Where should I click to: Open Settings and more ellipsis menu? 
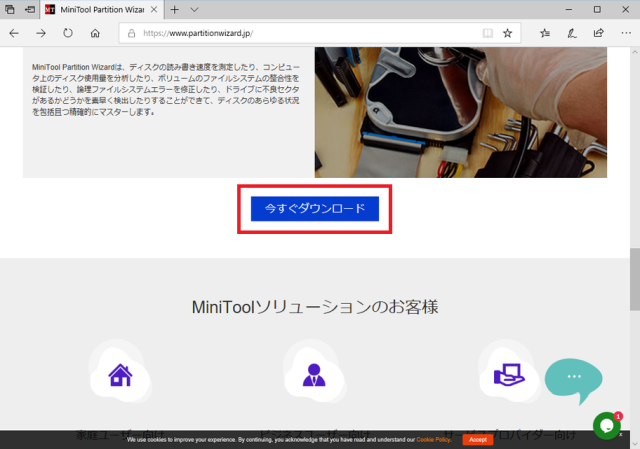(626, 33)
